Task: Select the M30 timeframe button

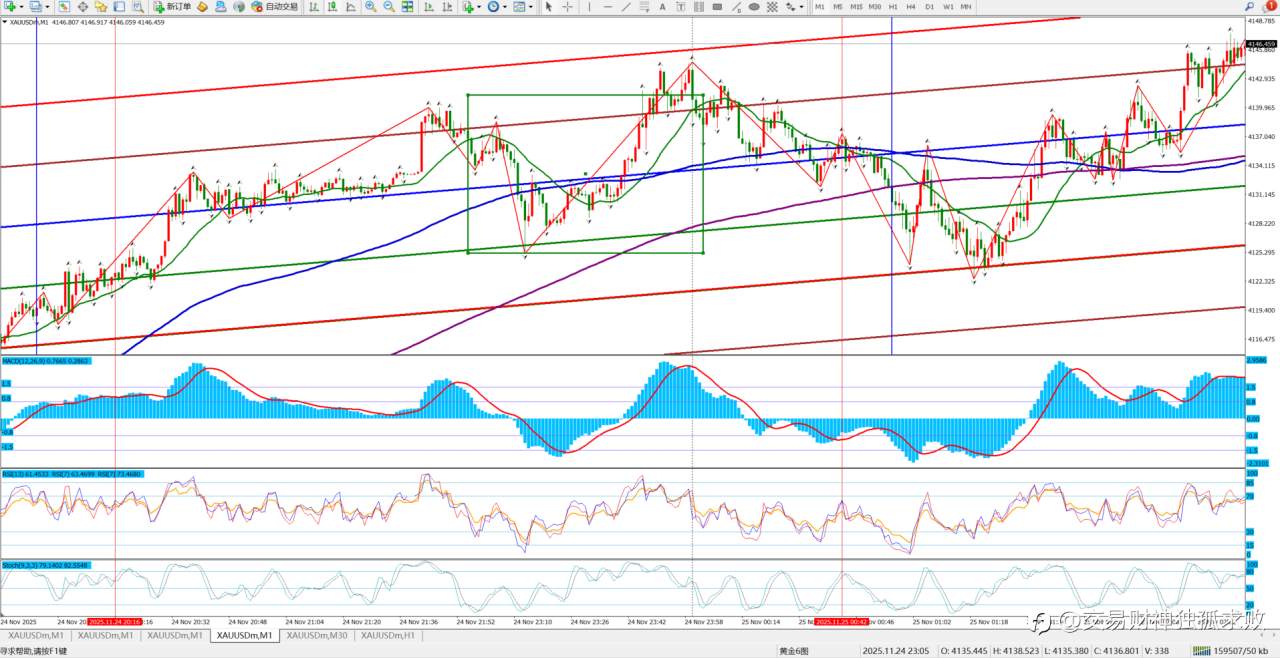Action: pyautogui.click(x=875, y=6)
